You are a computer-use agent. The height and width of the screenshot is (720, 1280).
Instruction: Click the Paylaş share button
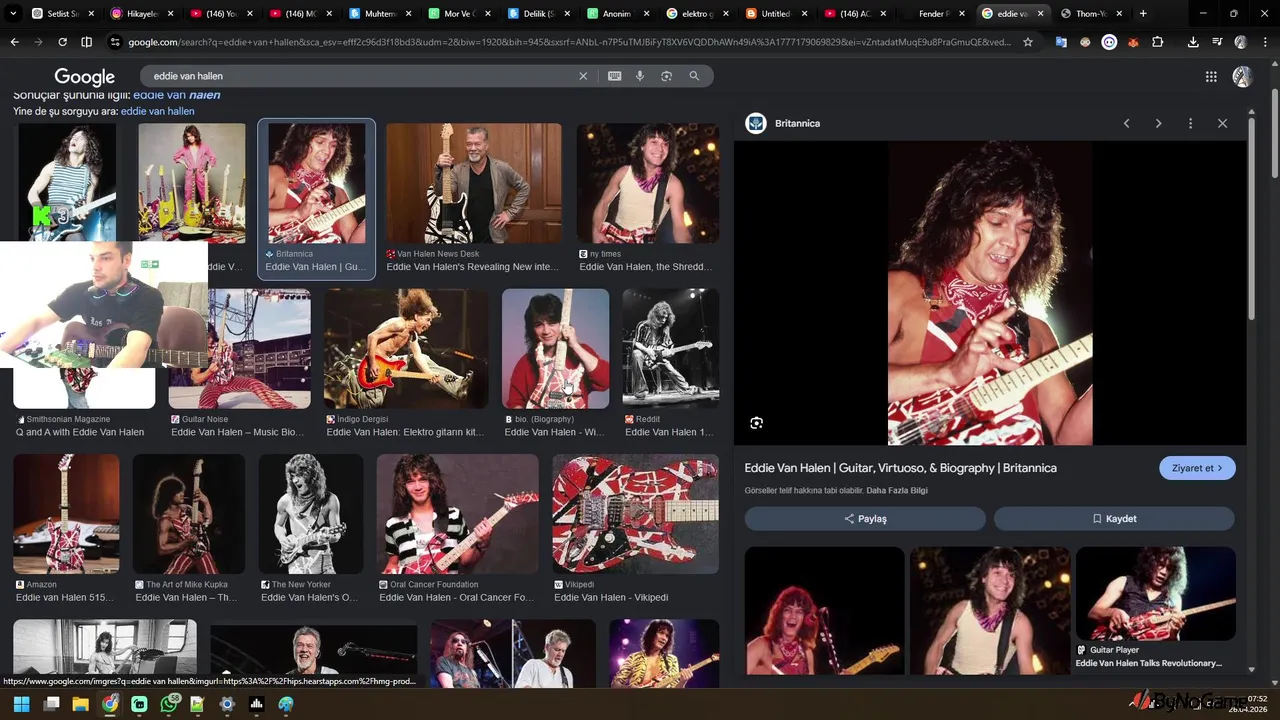coord(865,519)
